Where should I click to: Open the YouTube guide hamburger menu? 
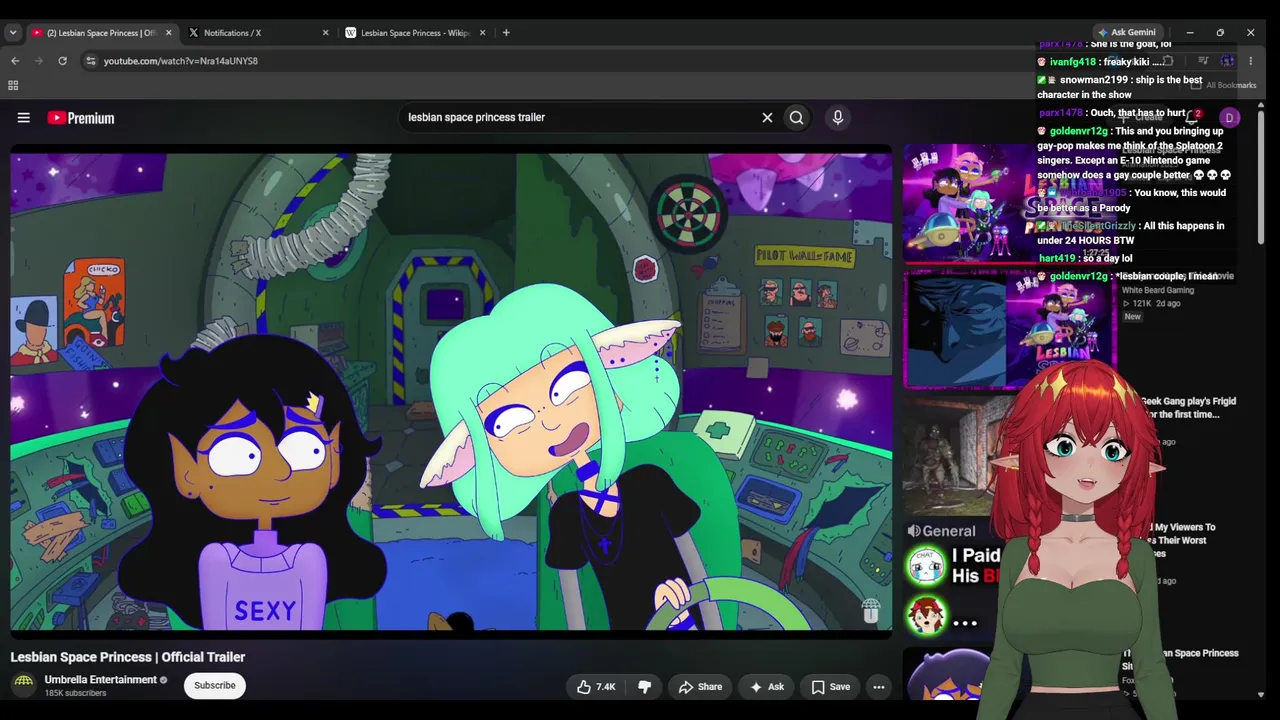23,118
